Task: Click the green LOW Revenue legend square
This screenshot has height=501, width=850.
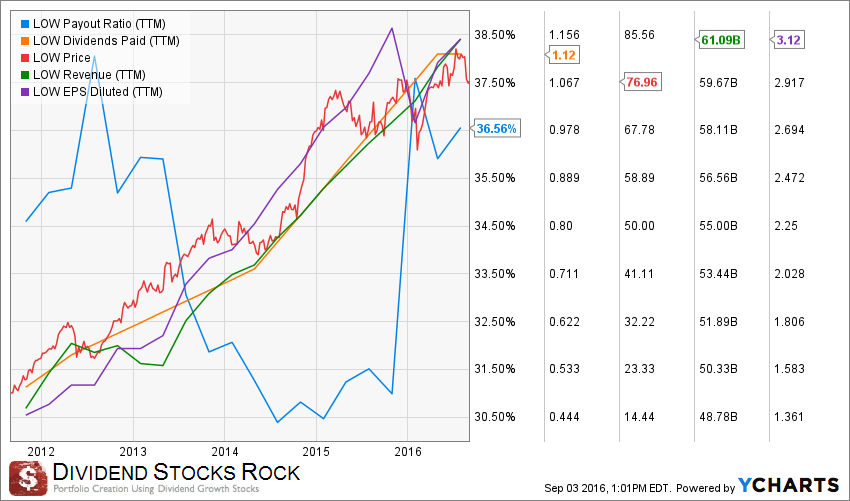Action: [24, 75]
